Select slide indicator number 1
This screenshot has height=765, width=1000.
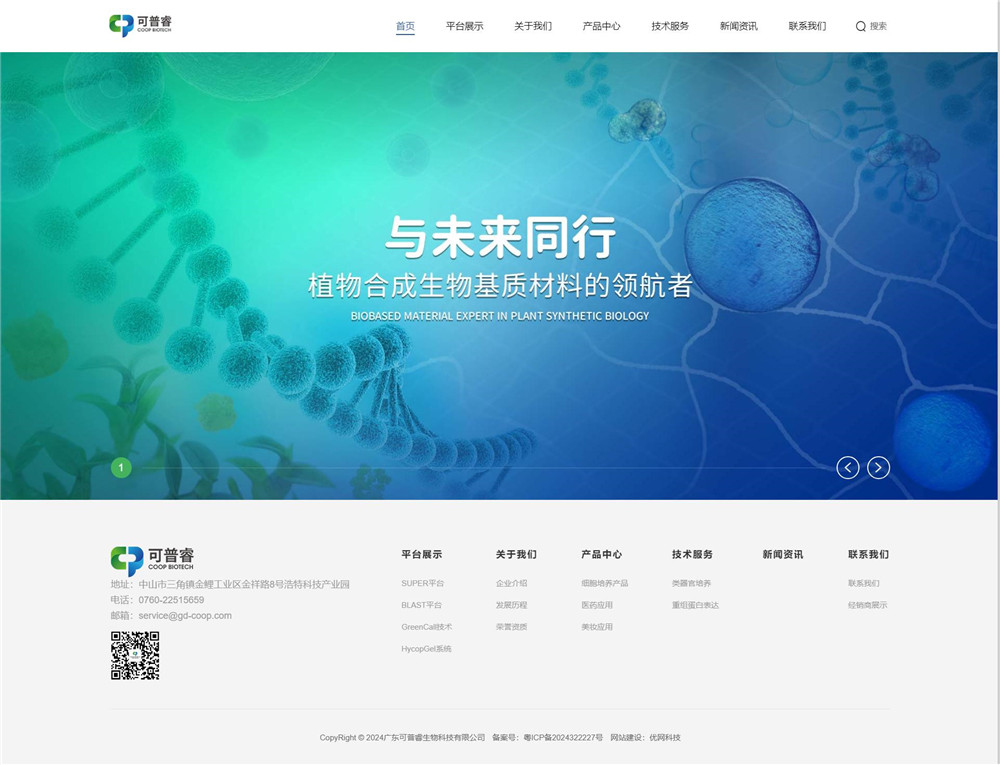tap(121, 467)
